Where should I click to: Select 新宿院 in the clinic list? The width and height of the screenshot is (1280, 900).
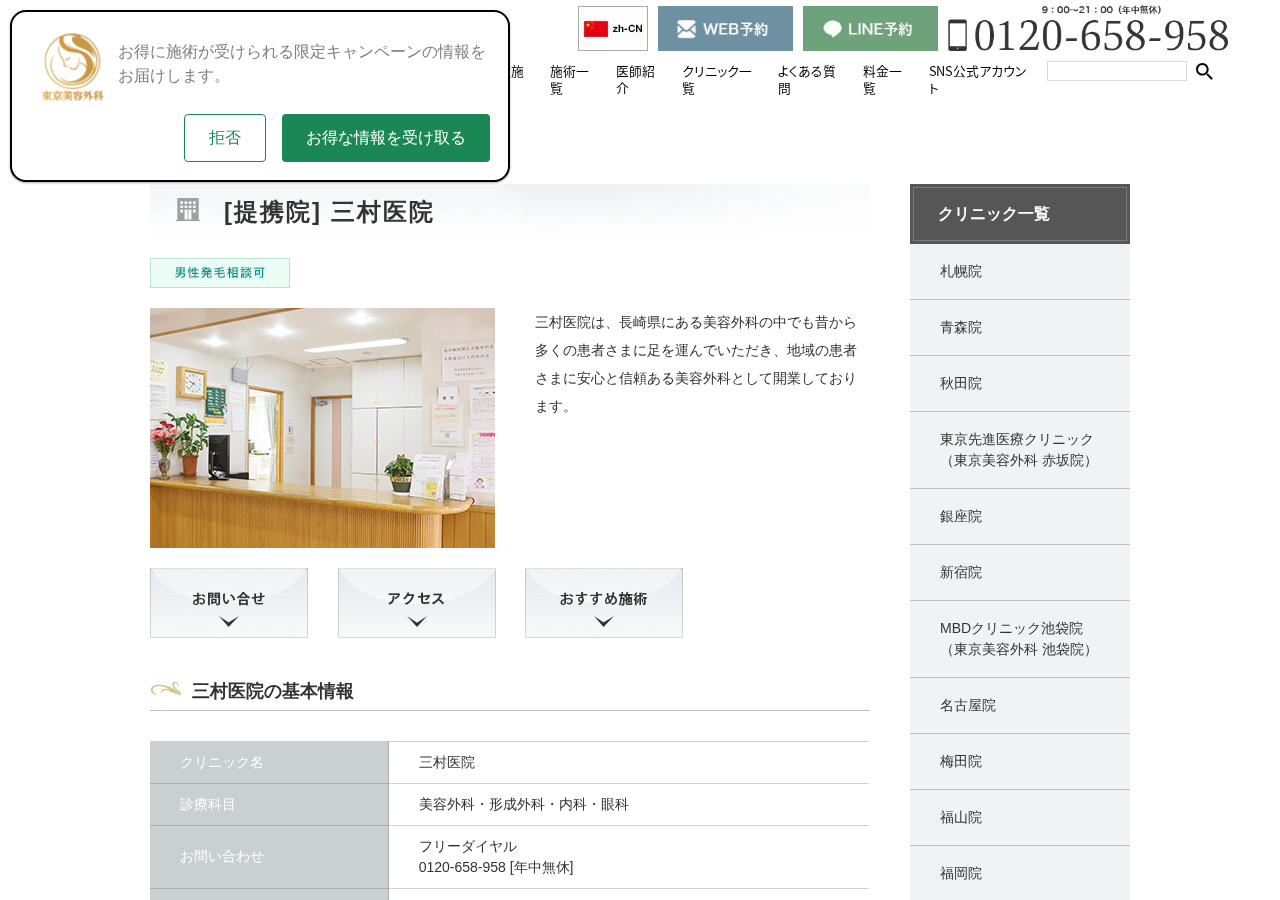tap(1020, 573)
